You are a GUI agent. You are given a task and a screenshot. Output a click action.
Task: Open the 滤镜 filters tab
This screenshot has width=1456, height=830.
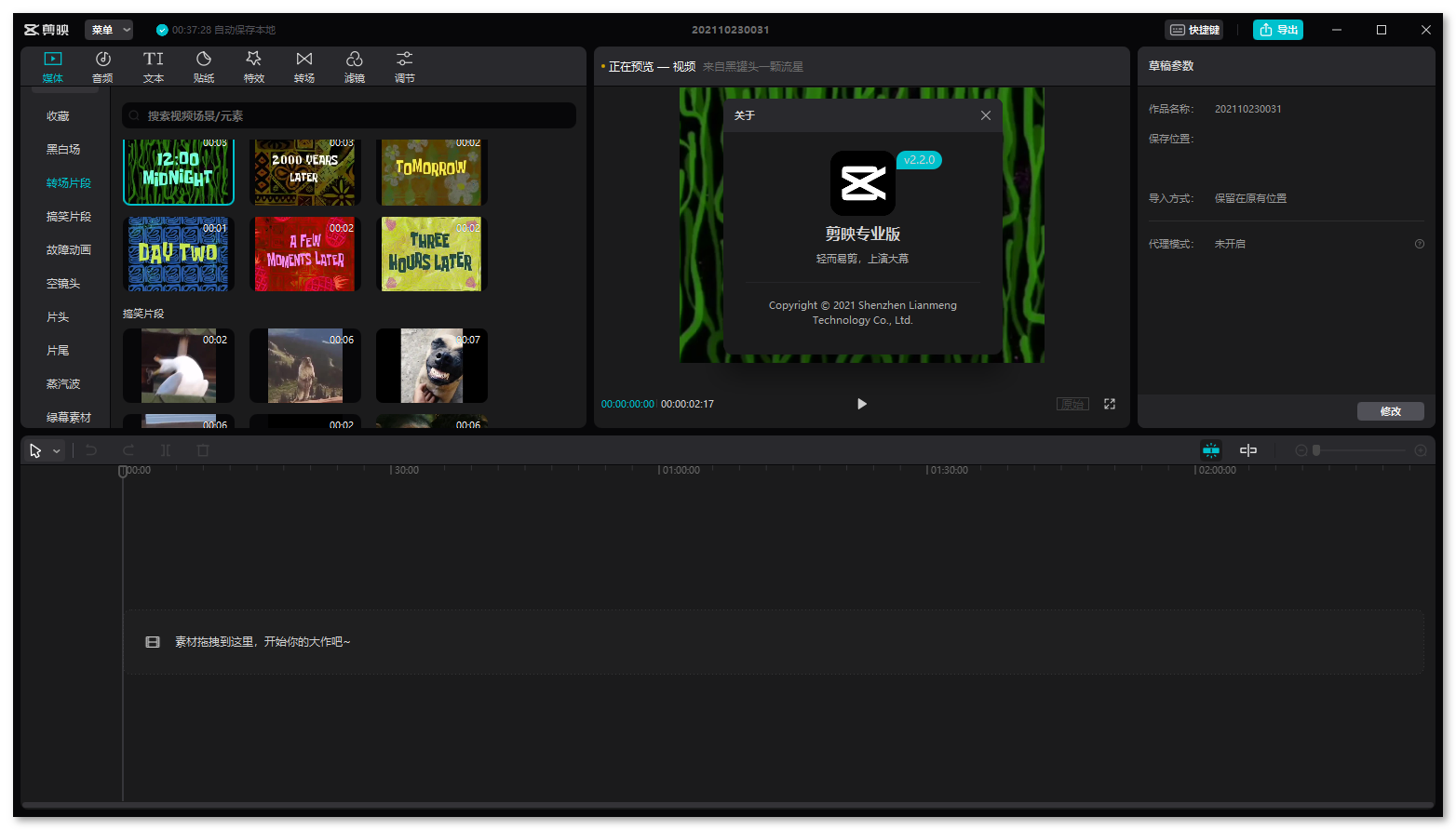click(355, 67)
